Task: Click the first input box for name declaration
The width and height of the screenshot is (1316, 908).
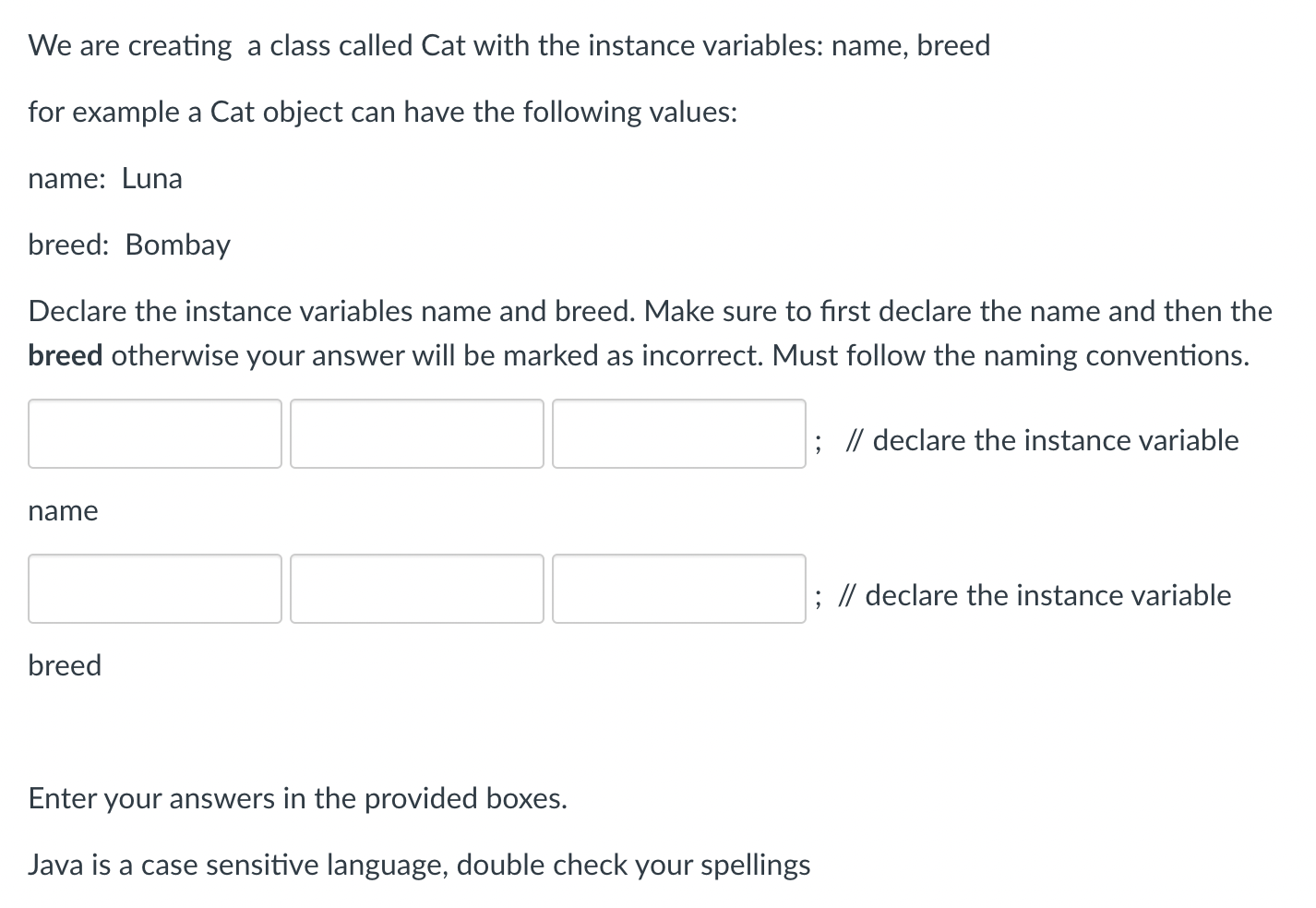Action: tap(154, 434)
